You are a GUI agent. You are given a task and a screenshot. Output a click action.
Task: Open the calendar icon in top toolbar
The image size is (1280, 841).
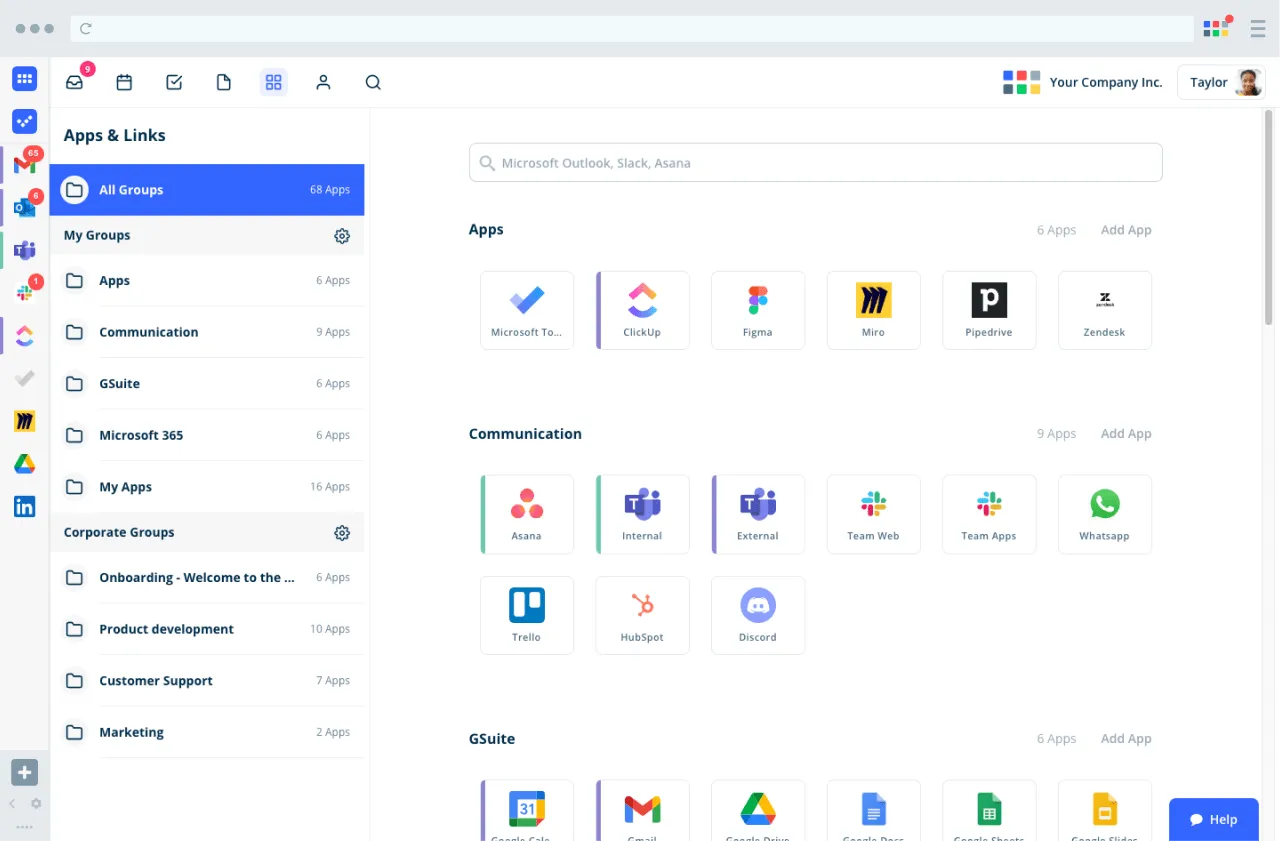click(124, 82)
